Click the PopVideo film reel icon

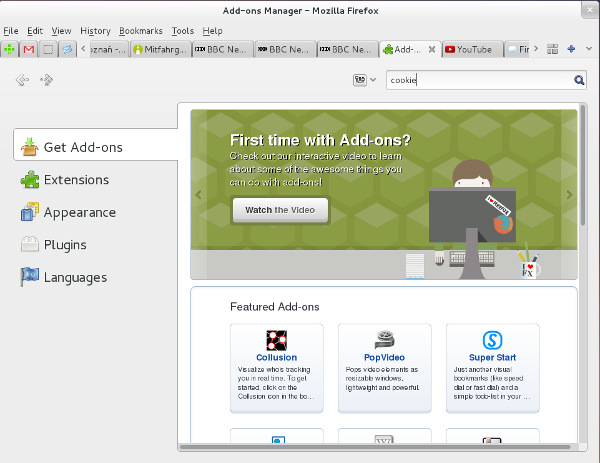(385, 340)
